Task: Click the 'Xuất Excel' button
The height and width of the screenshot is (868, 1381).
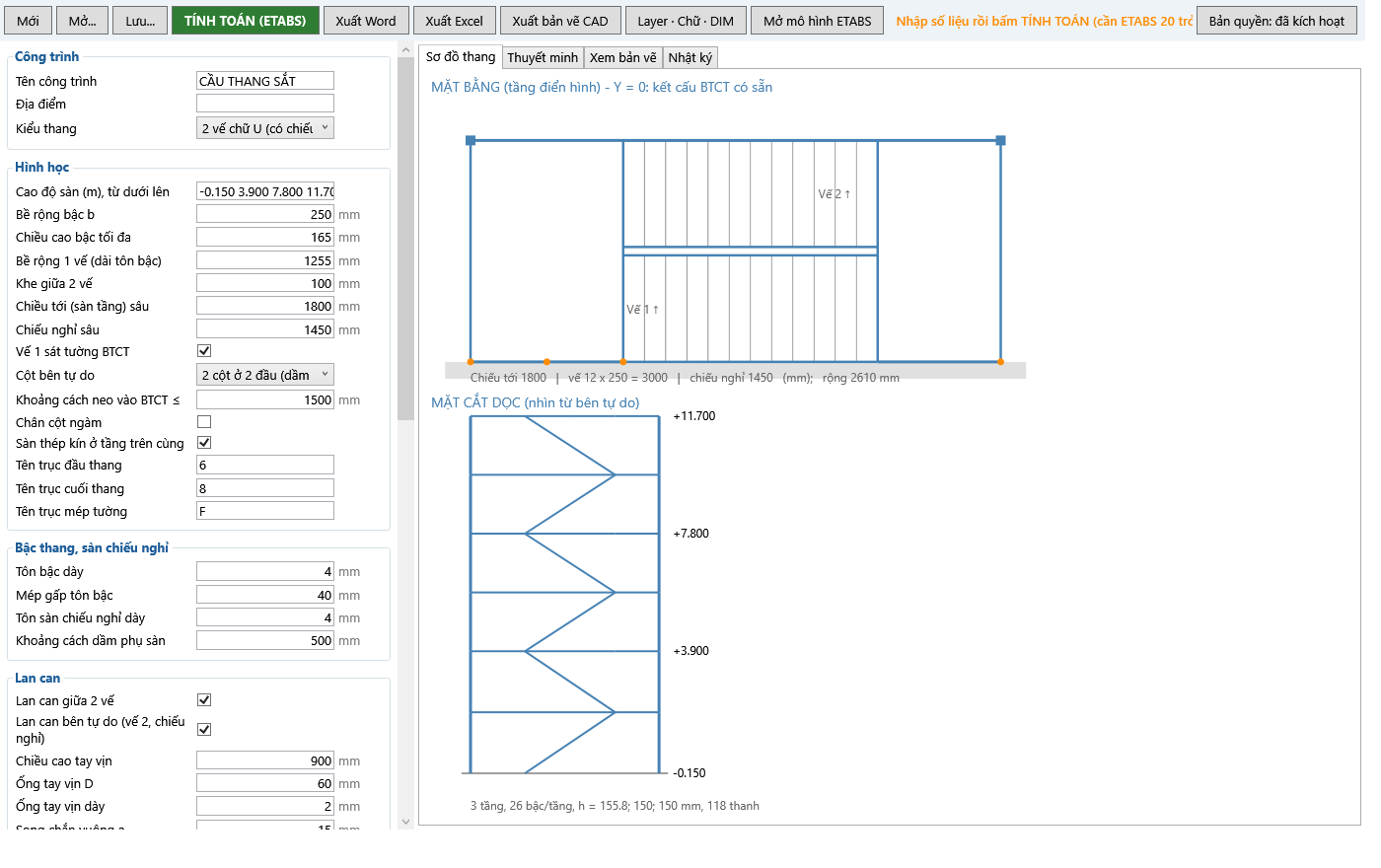Action: coord(455,21)
